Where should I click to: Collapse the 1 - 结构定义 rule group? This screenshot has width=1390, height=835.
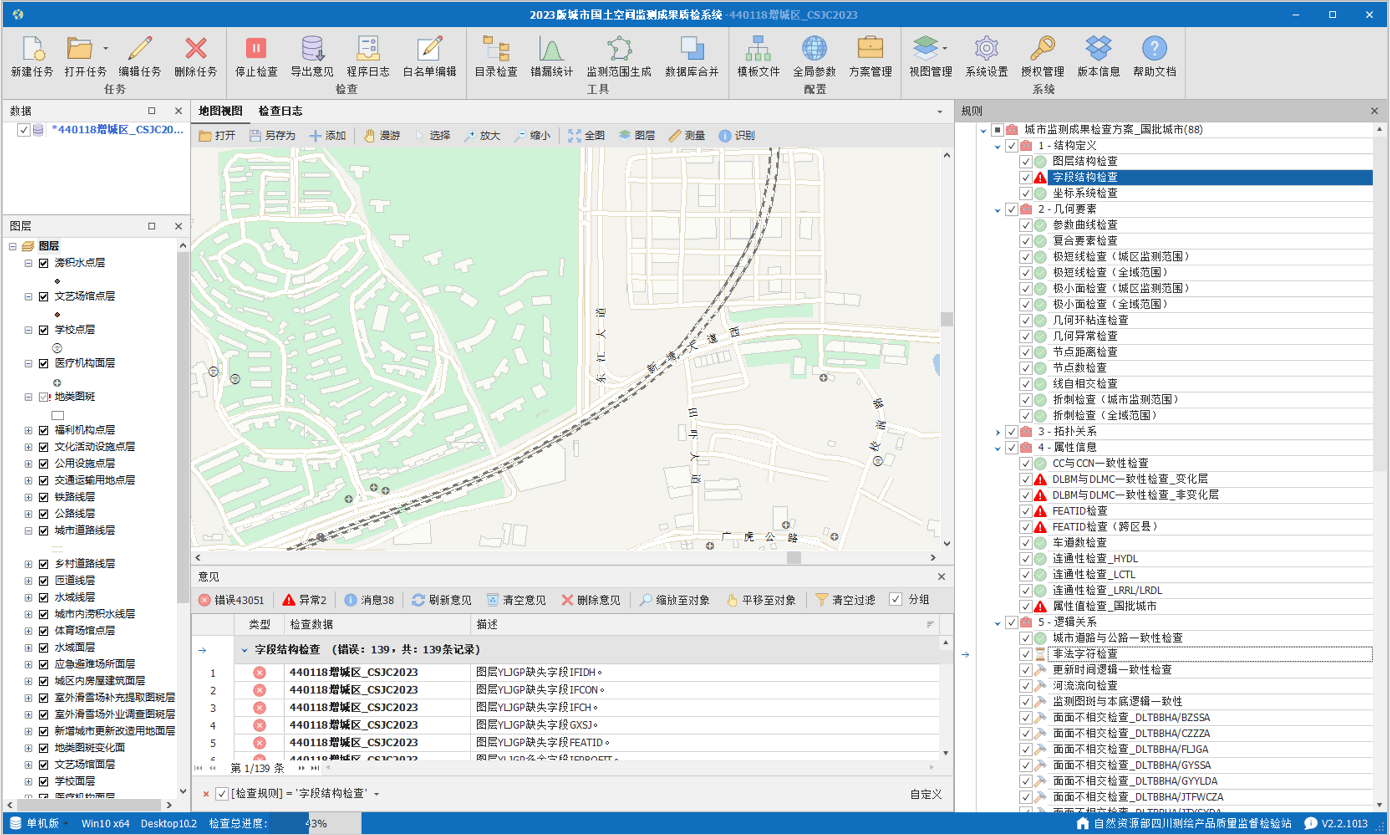click(x=998, y=146)
